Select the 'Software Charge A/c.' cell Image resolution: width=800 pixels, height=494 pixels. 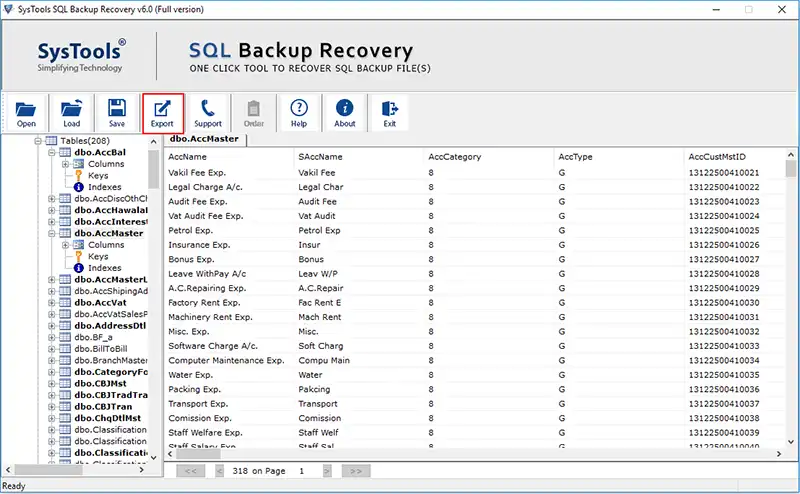pyautogui.click(x=229, y=346)
